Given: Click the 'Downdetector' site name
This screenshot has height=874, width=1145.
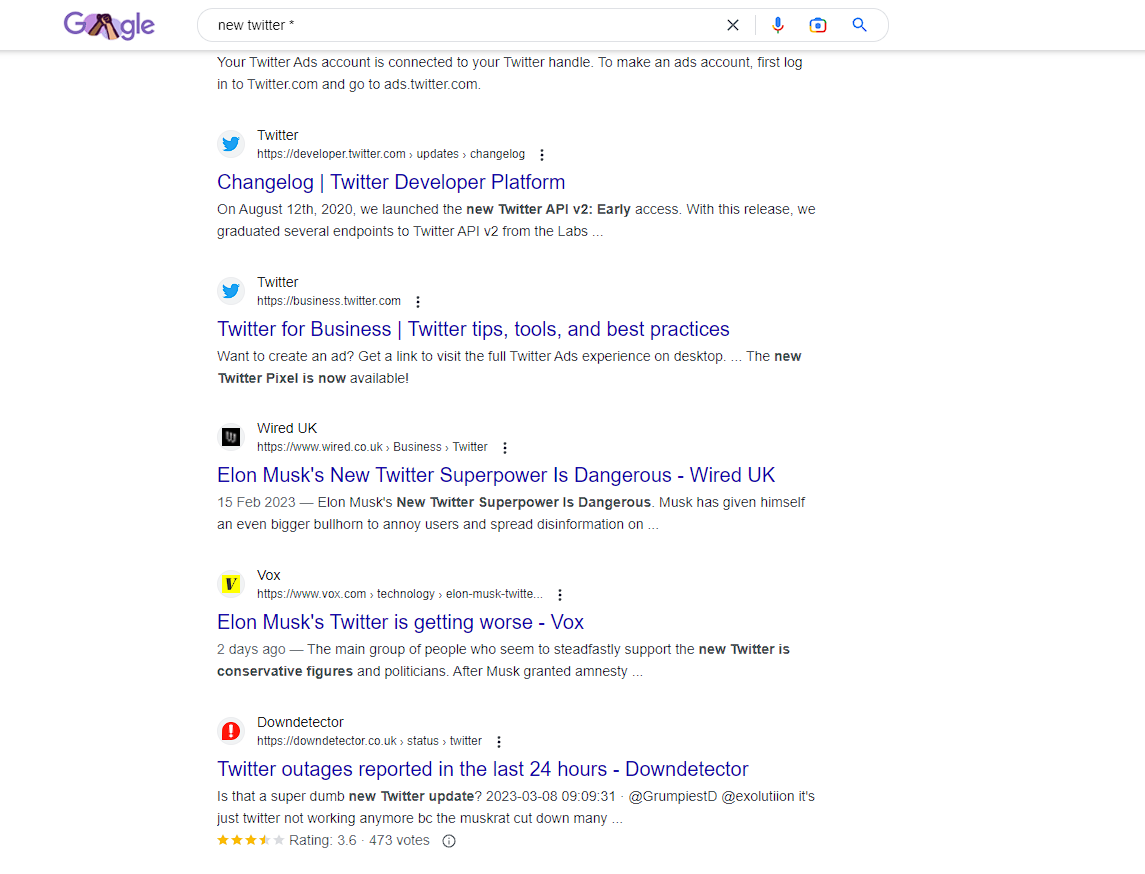Looking at the screenshot, I should coord(300,721).
